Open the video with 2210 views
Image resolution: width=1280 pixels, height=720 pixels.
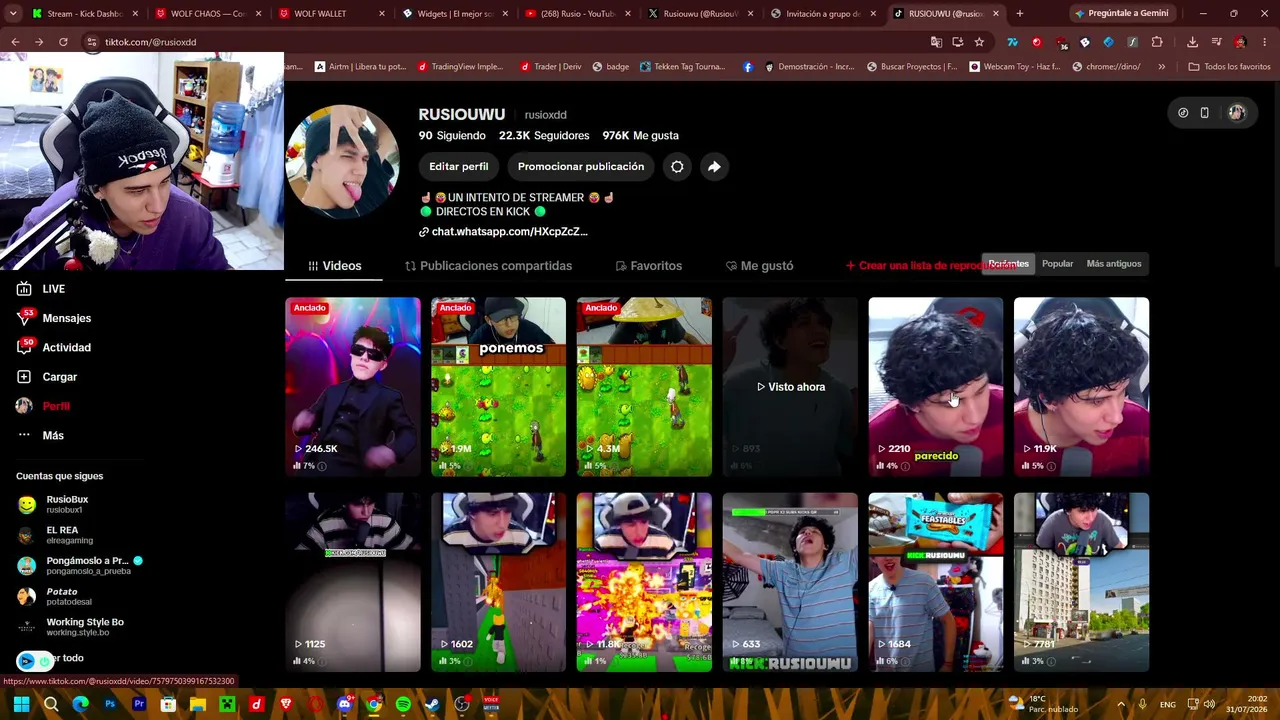[x=936, y=387]
